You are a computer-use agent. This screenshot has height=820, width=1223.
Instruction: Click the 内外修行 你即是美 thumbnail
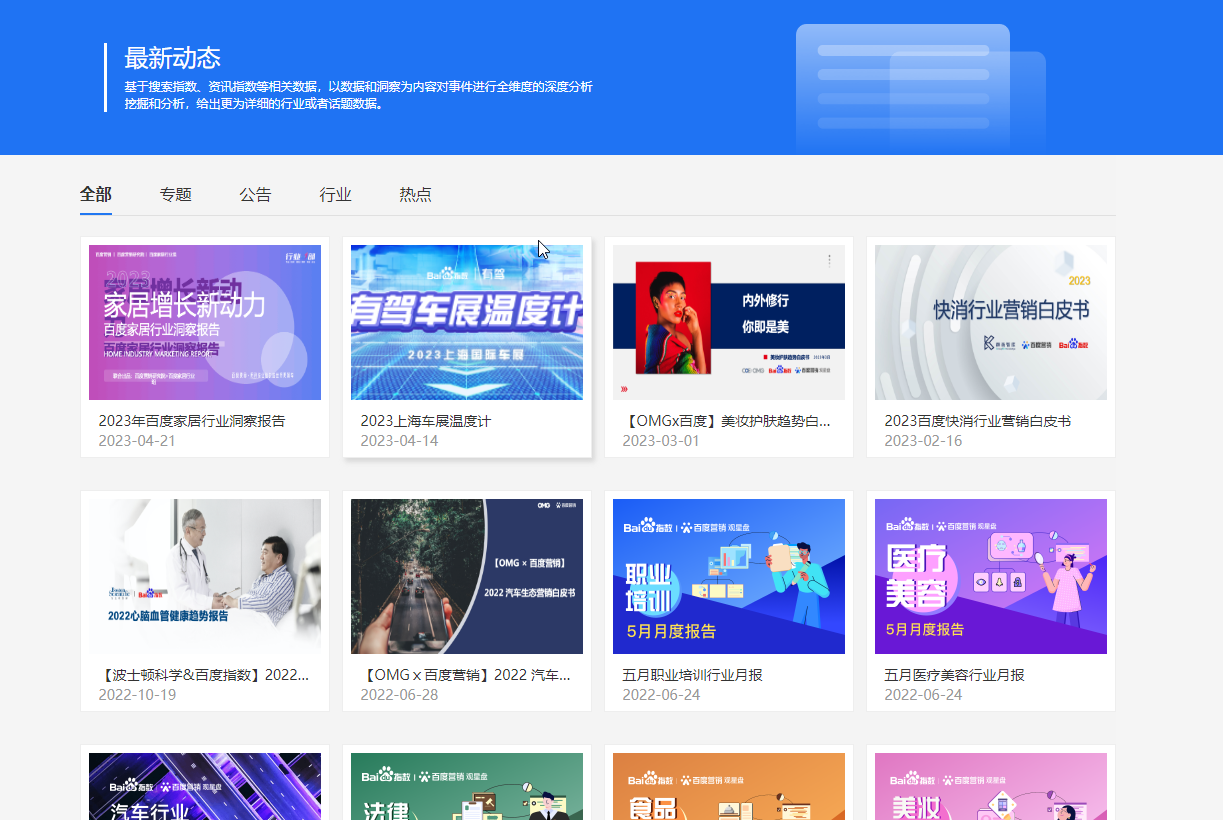(729, 322)
